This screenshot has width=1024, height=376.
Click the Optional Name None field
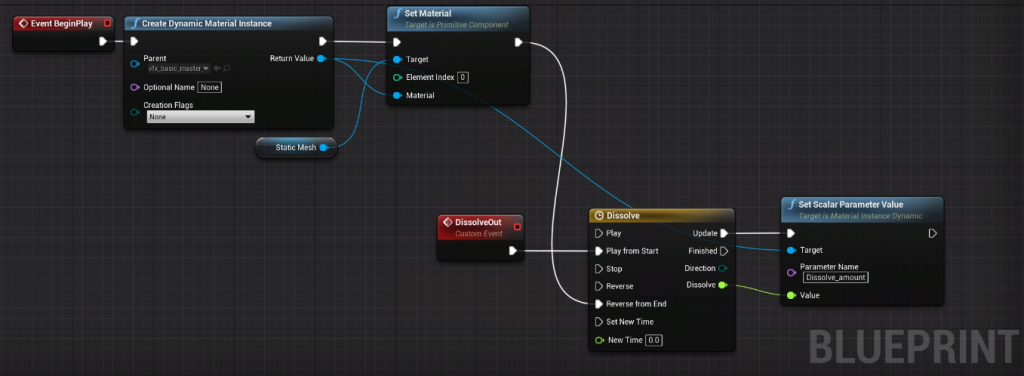click(x=210, y=87)
